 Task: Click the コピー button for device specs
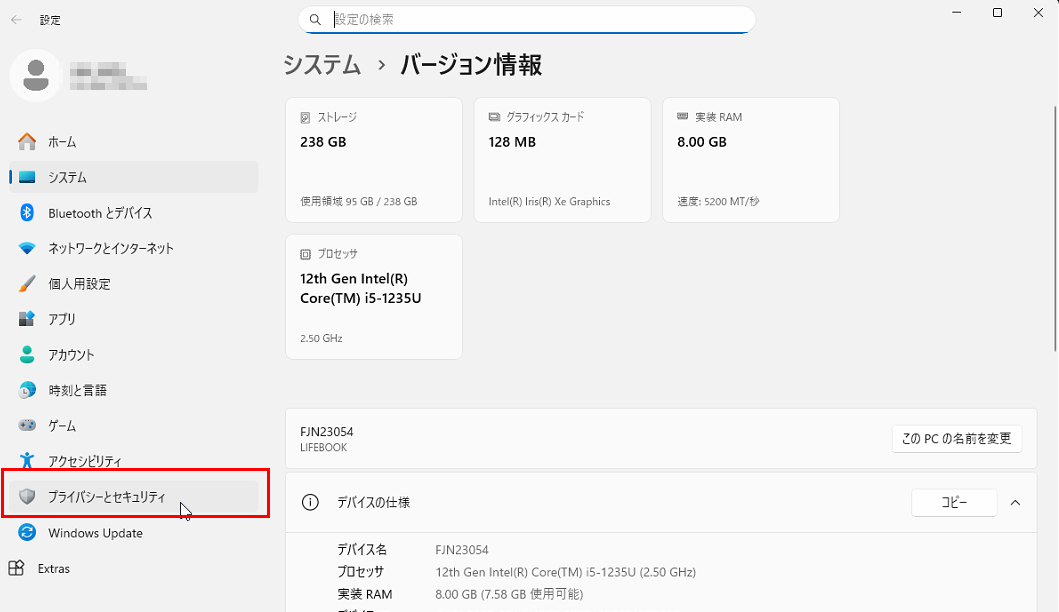953,502
